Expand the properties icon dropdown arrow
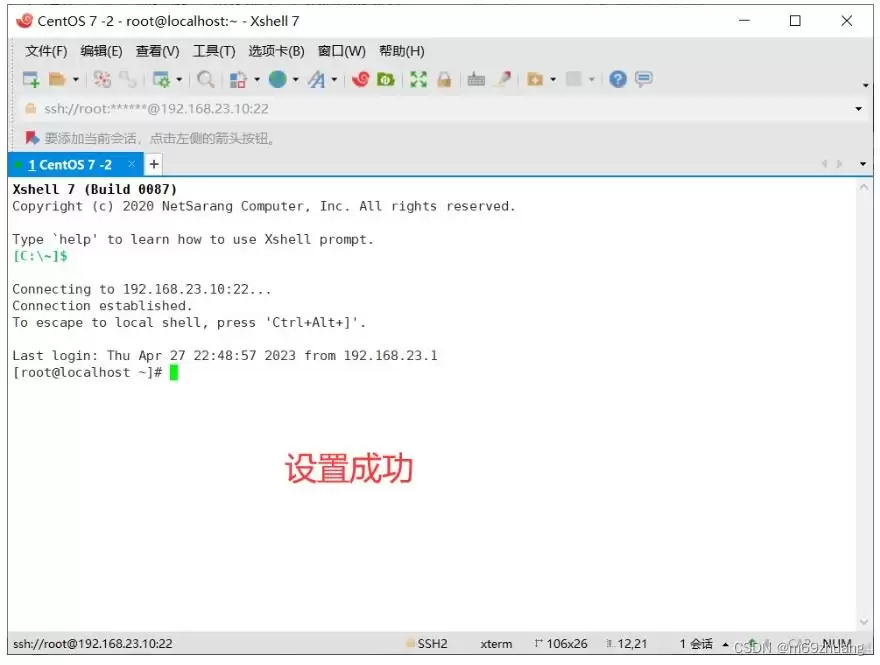 point(180,80)
